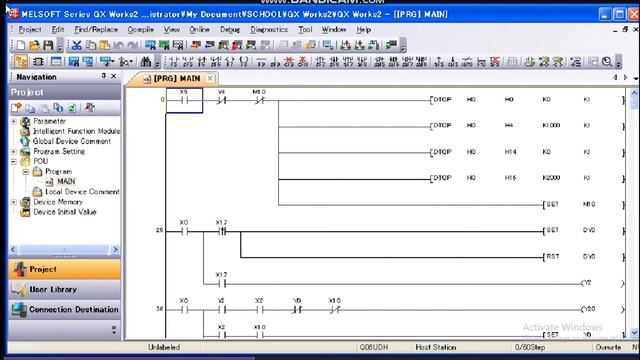Click the Navigation horizontal scrollbar right arrow

pyautogui.click(x=115, y=249)
